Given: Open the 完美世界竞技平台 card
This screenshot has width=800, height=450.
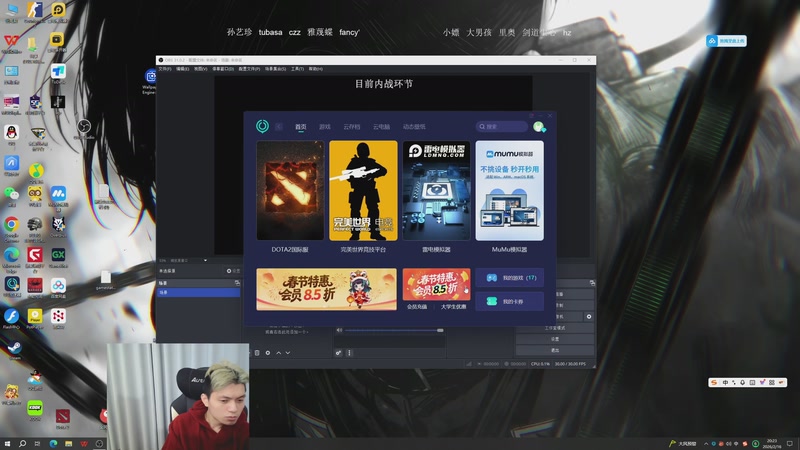Looking at the screenshot, I should 363,190.
